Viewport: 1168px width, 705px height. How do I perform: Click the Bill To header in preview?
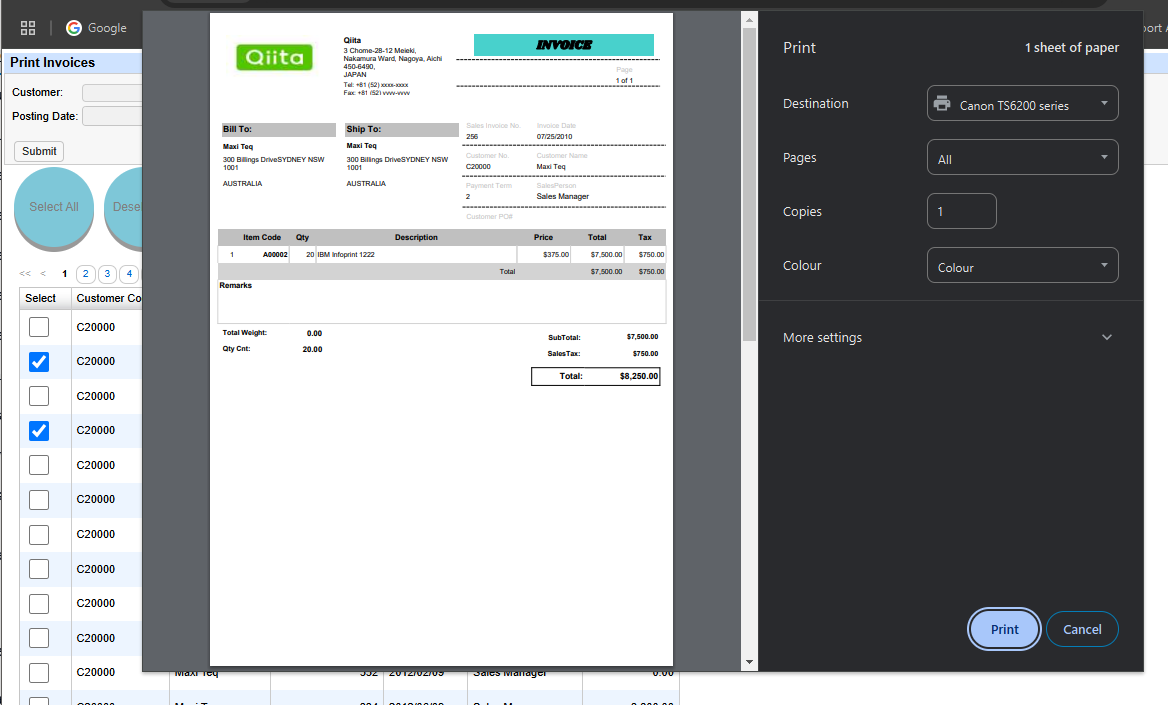pyautogui.click(x=279, y=130)
